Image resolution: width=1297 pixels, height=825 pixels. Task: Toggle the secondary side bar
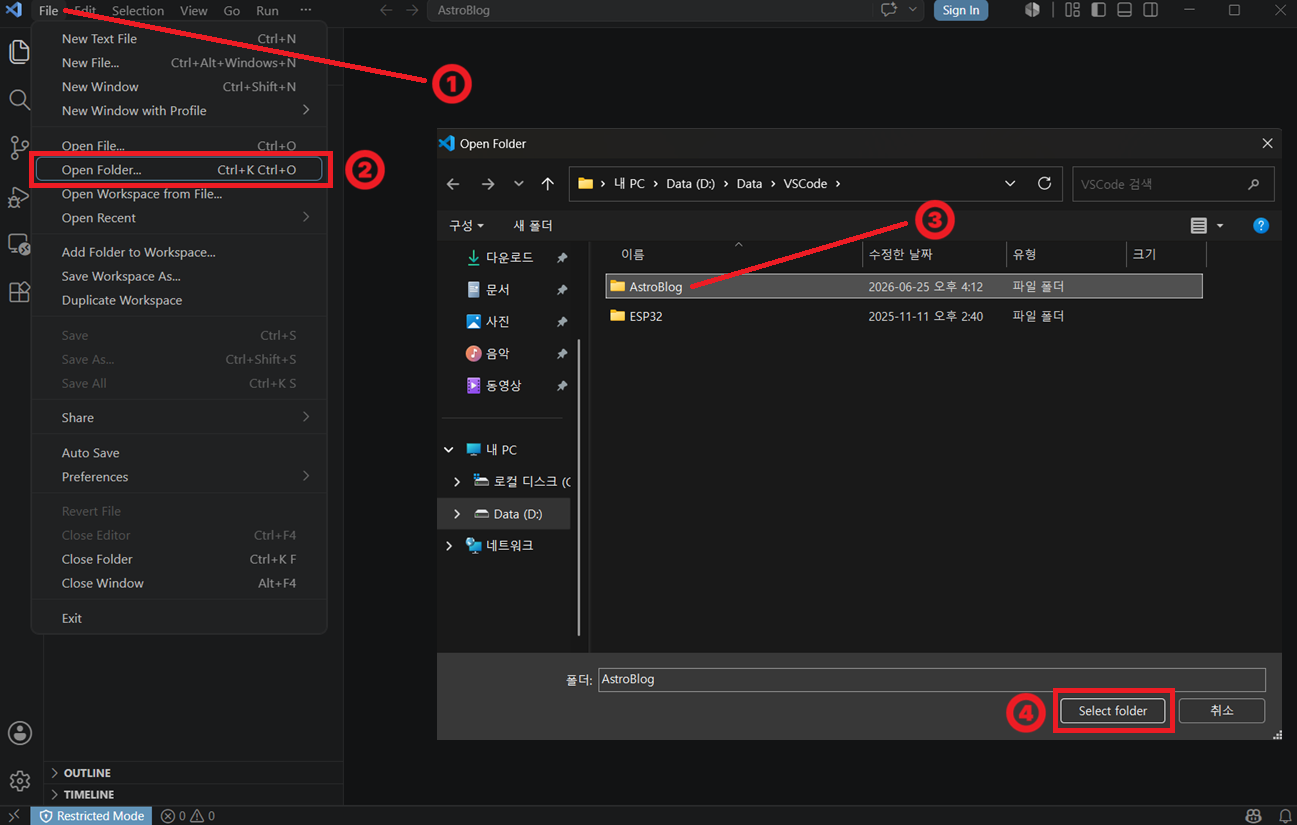click(1151, 10)
